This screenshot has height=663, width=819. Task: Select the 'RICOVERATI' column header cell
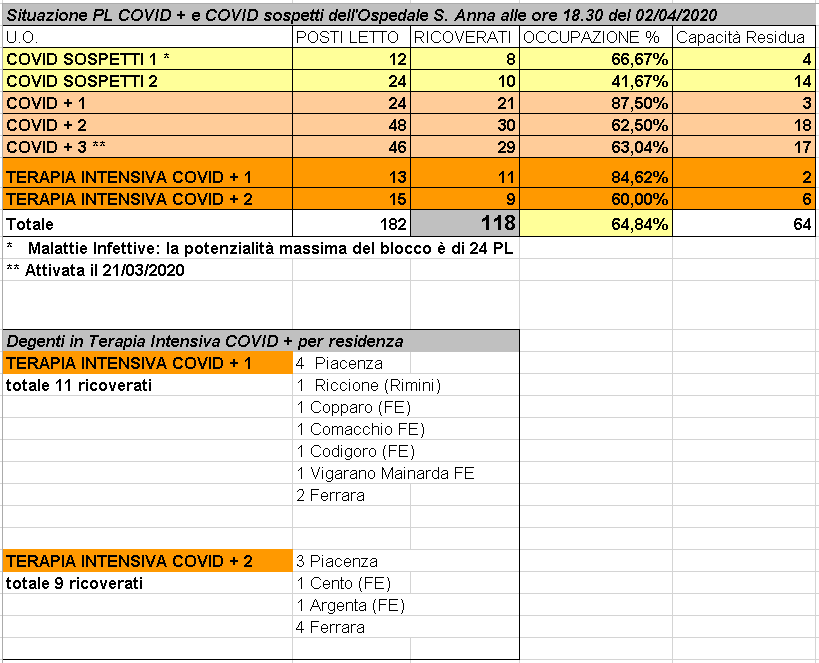[464, 37]
